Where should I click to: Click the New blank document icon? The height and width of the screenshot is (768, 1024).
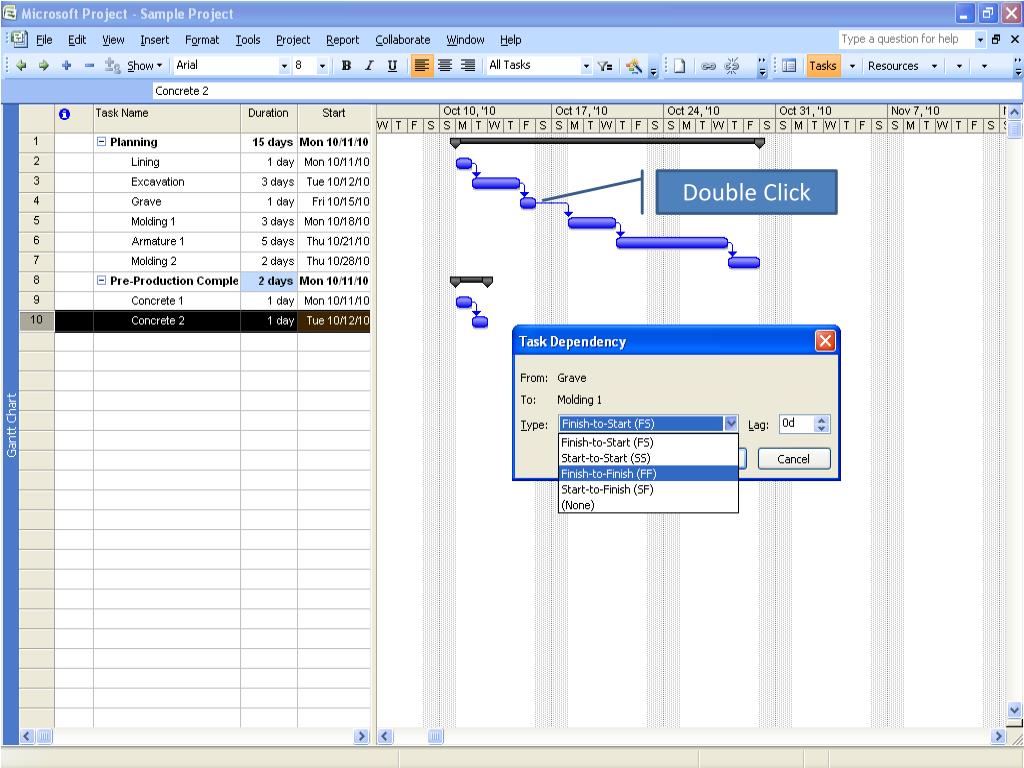(x=679, y=65)
